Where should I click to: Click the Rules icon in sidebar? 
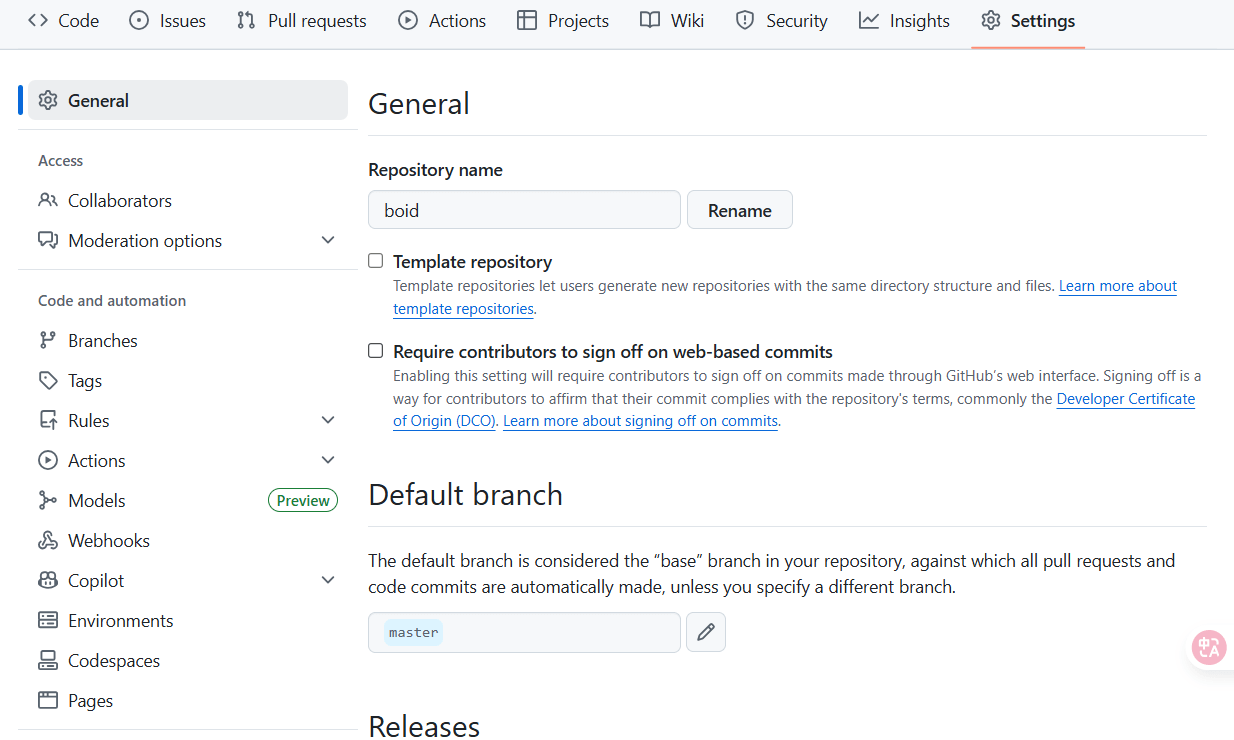click(48, 420)
